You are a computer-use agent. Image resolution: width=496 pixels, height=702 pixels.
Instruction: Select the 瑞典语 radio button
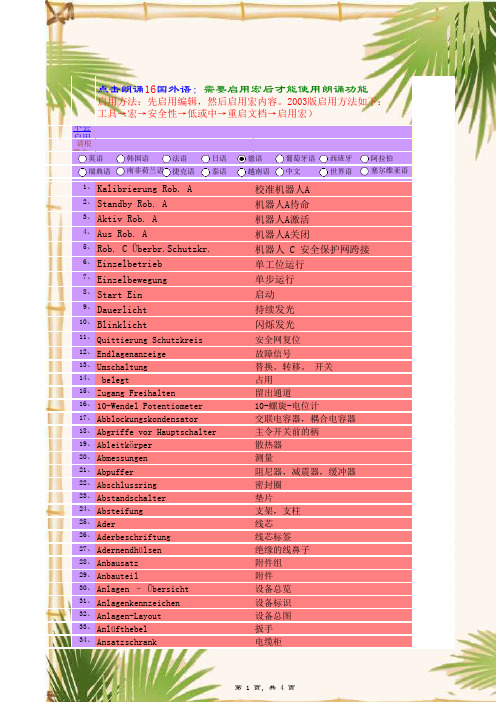click(82, 172)
